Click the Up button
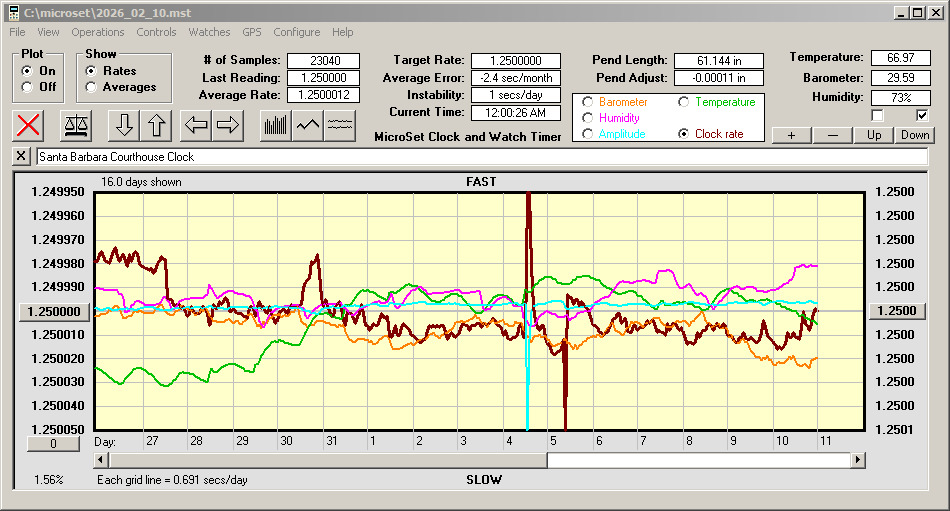 (874, 135)
